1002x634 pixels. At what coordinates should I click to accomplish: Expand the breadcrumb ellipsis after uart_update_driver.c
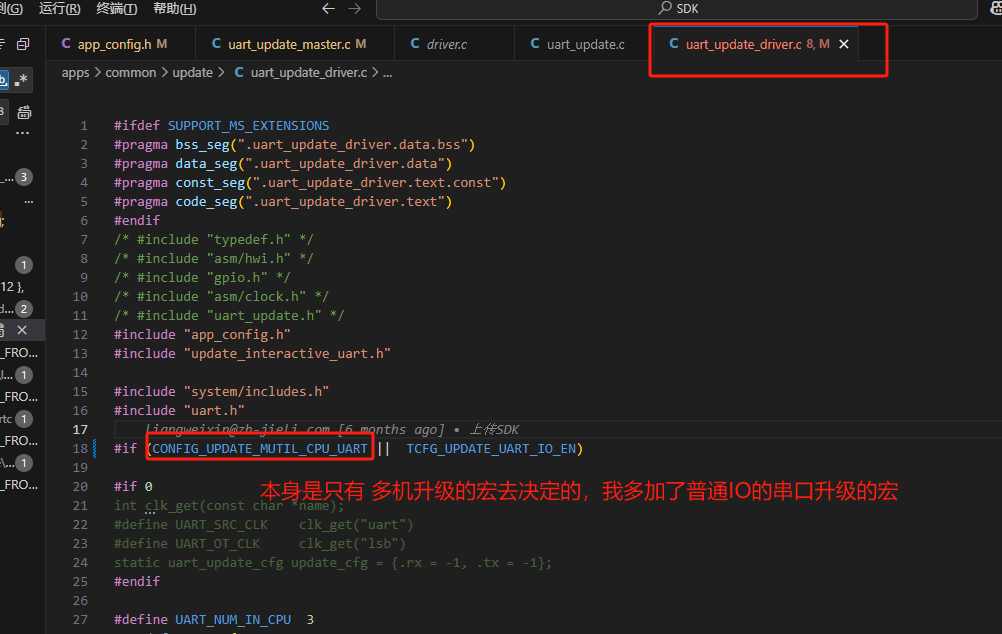point(387,72)
